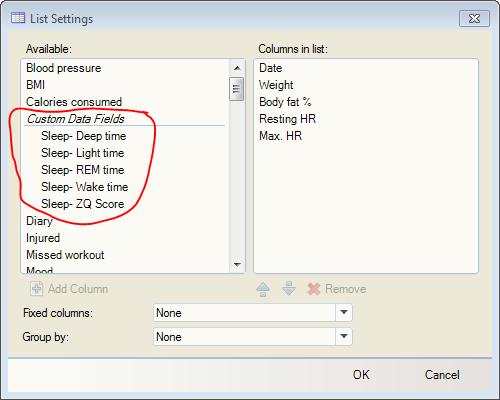
Task: Click the red X Remove icon
Action: point(314,289)
